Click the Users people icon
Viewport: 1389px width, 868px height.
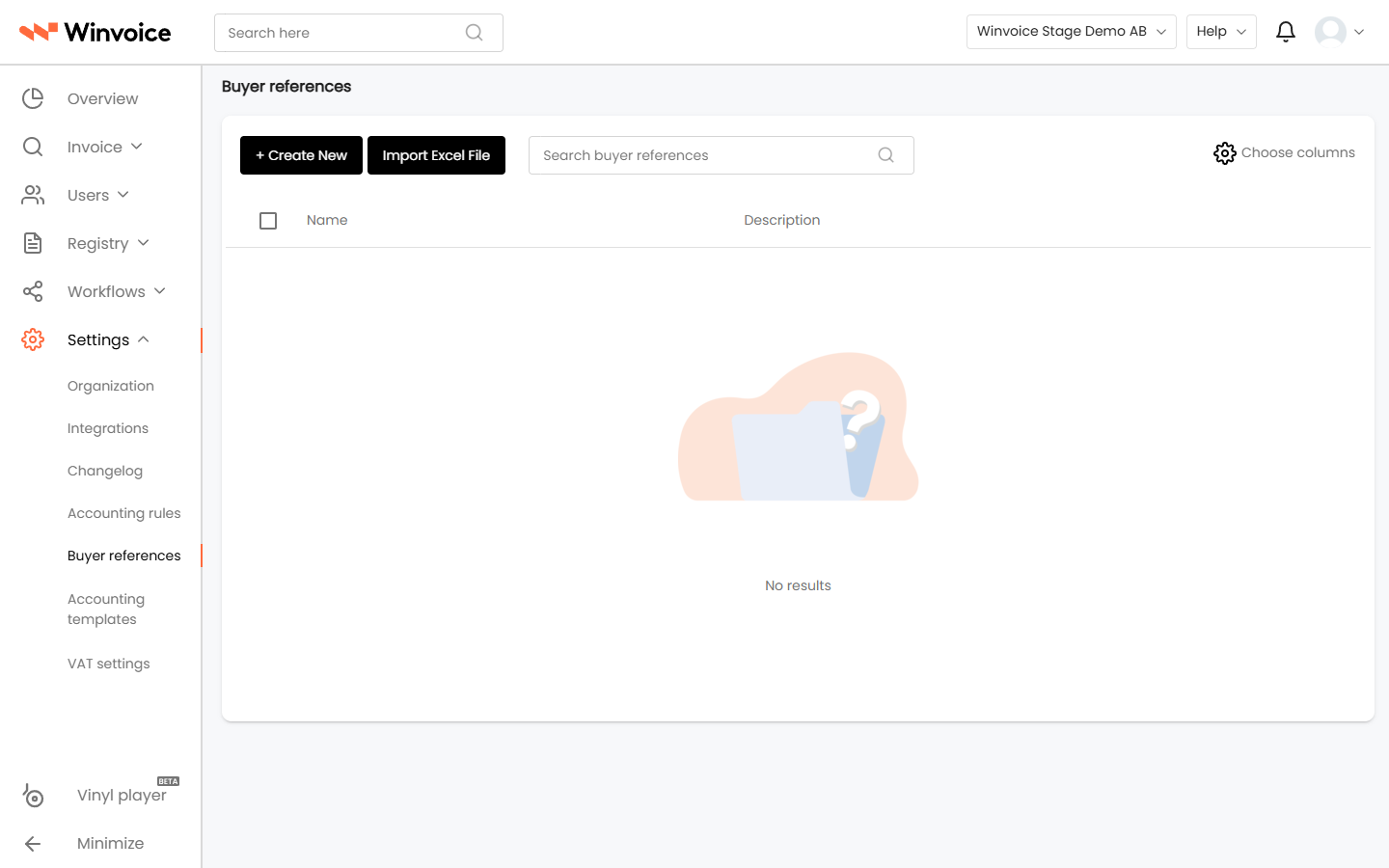click(33, 195)
